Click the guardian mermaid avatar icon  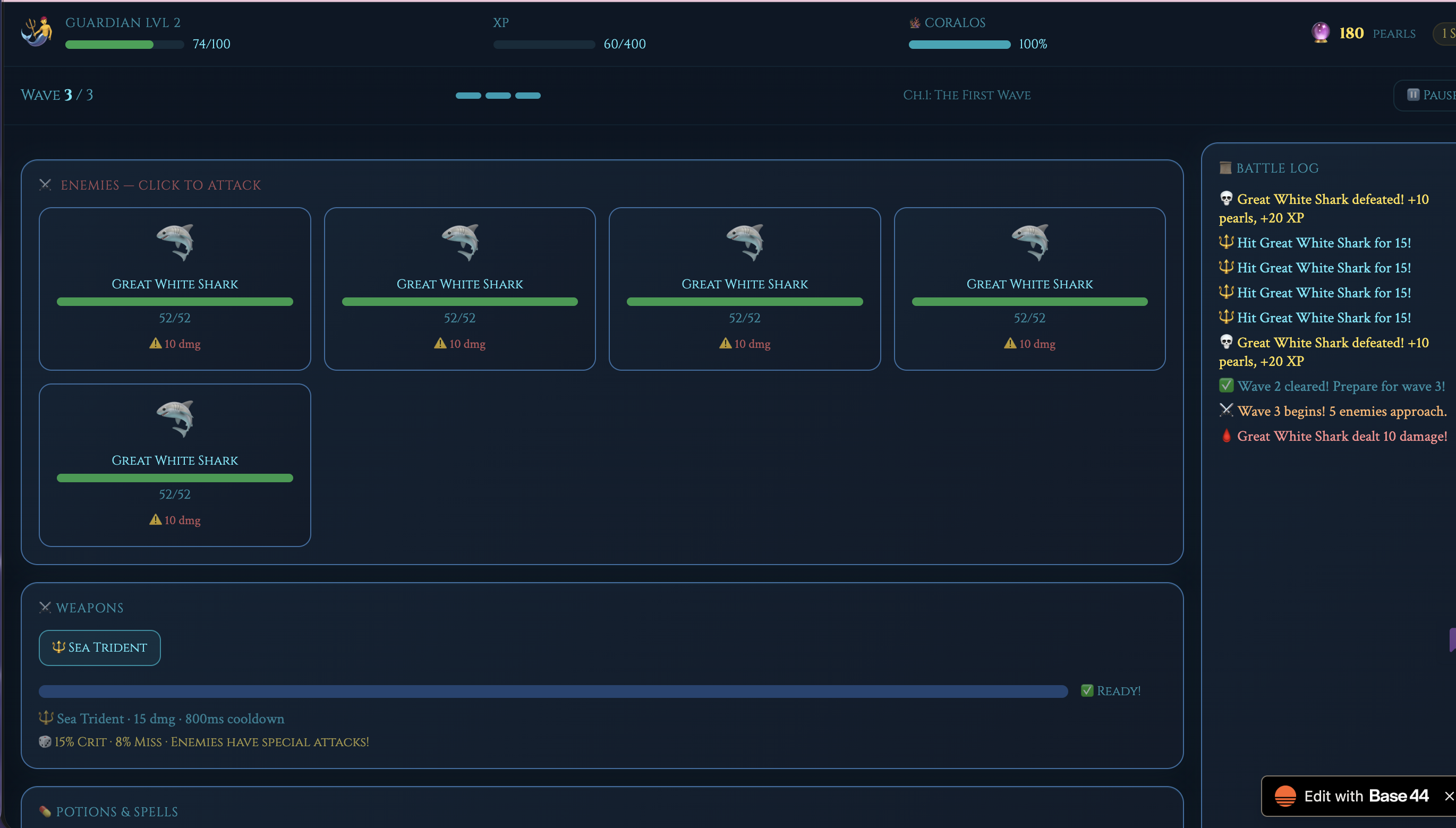click(x=37, y=32)
